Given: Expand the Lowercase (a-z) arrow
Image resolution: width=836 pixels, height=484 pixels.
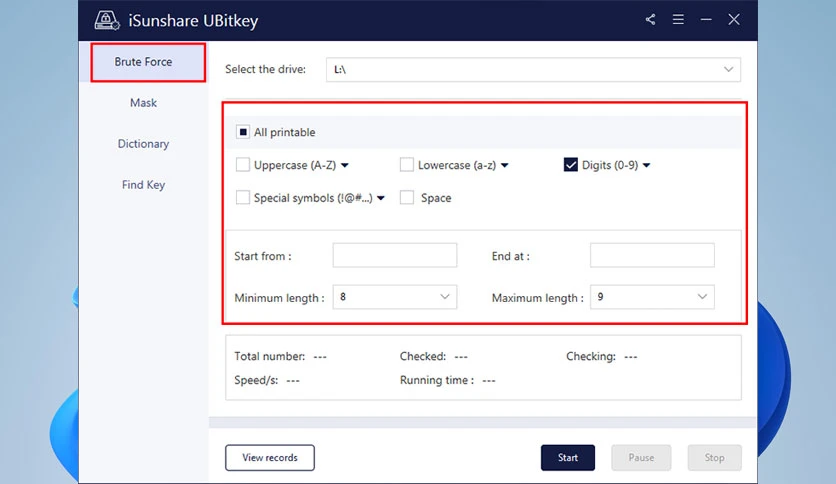Looking at the screenshot, I should (x=504, y=165).
